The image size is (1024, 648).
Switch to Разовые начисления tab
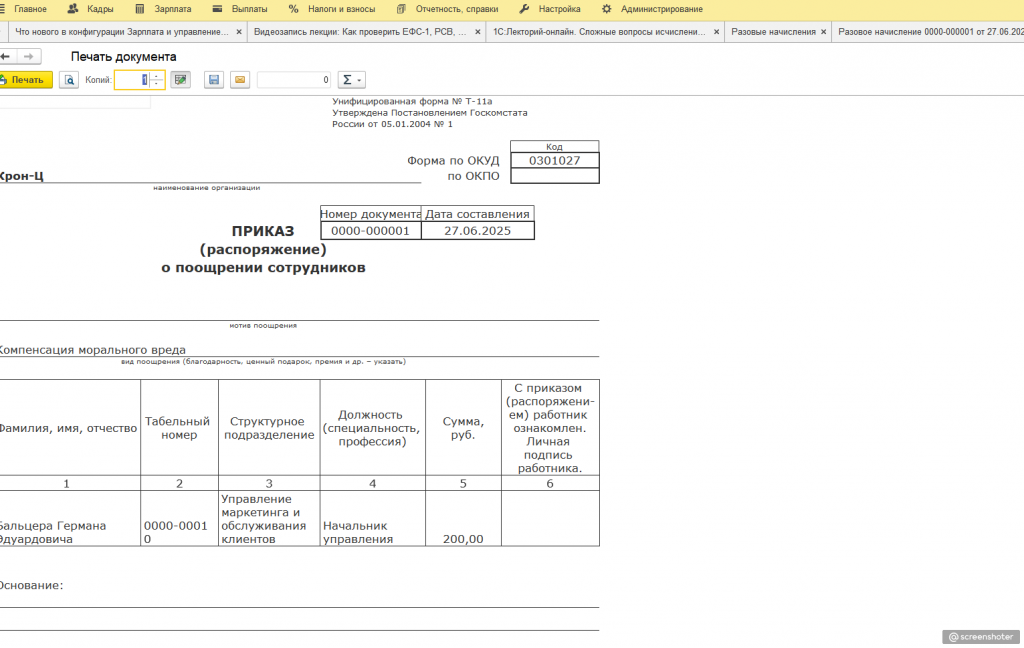773,31
